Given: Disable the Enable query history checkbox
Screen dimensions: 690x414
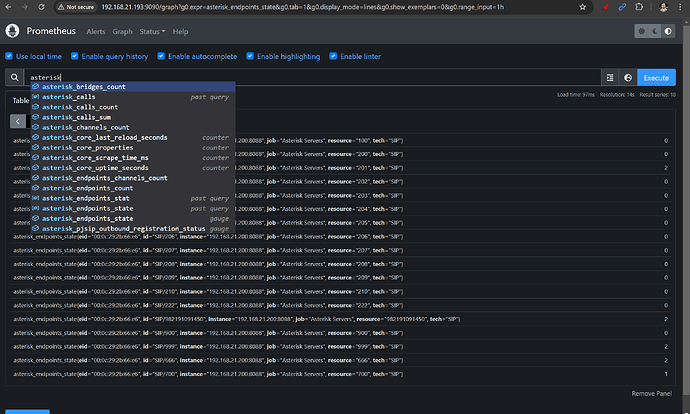Looking at the screenshot, I should point(74,56).
